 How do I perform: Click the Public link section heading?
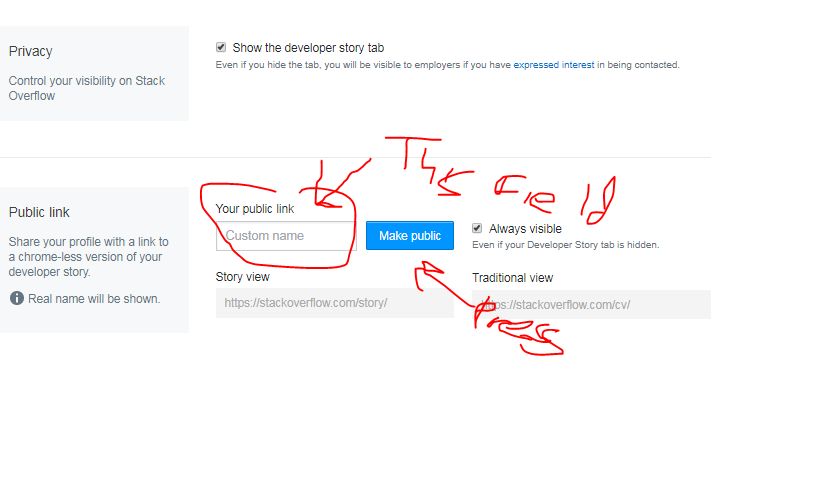(39, 212)
